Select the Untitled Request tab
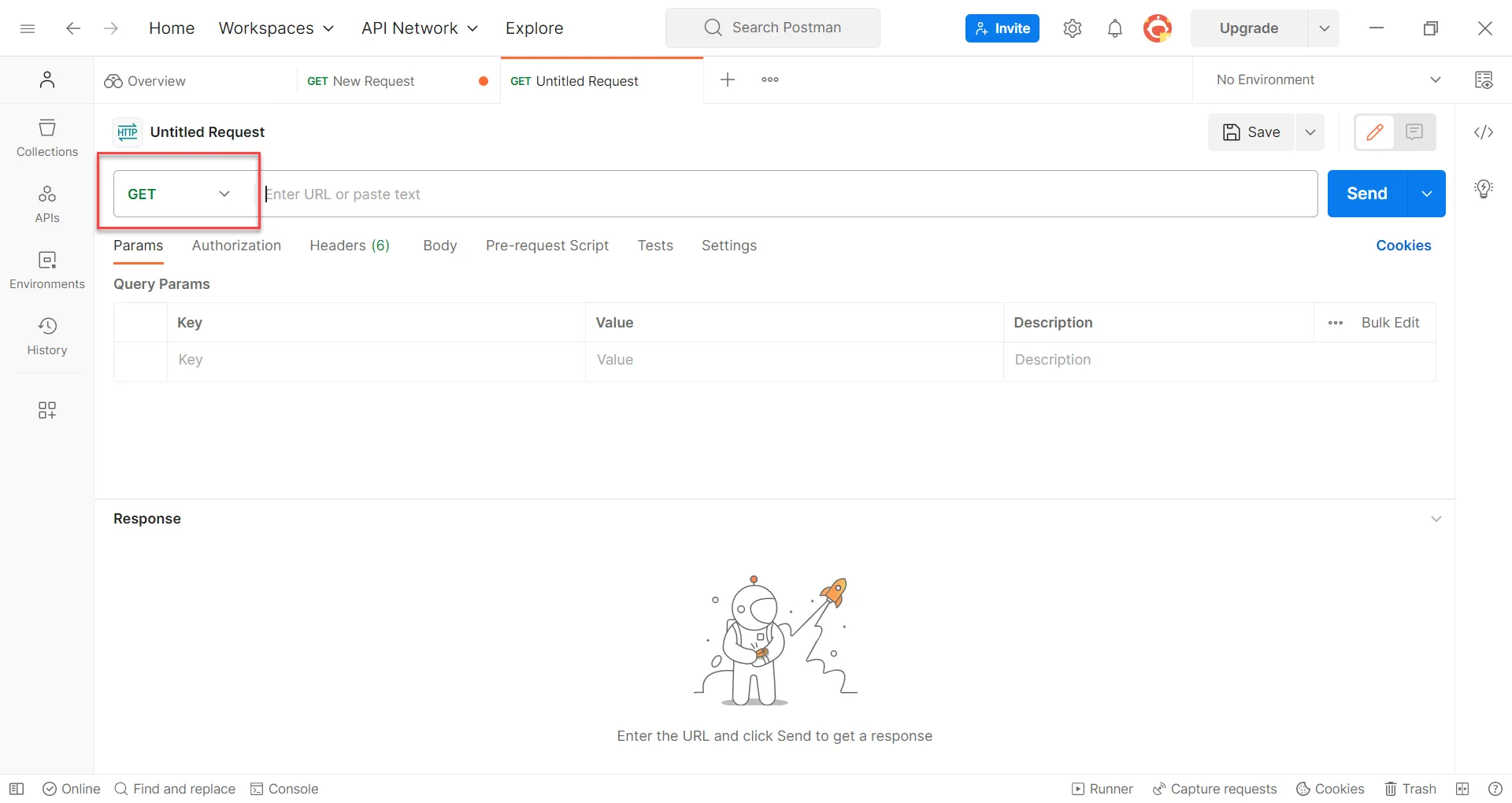Image resolution: width=1512 pixels, height=803 pixels. 602,81
